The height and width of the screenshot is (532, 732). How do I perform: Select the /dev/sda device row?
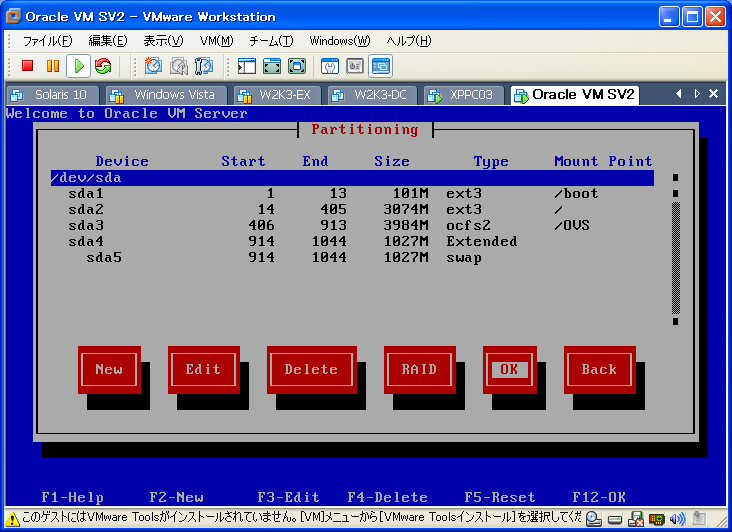click(x=352, y=178)
